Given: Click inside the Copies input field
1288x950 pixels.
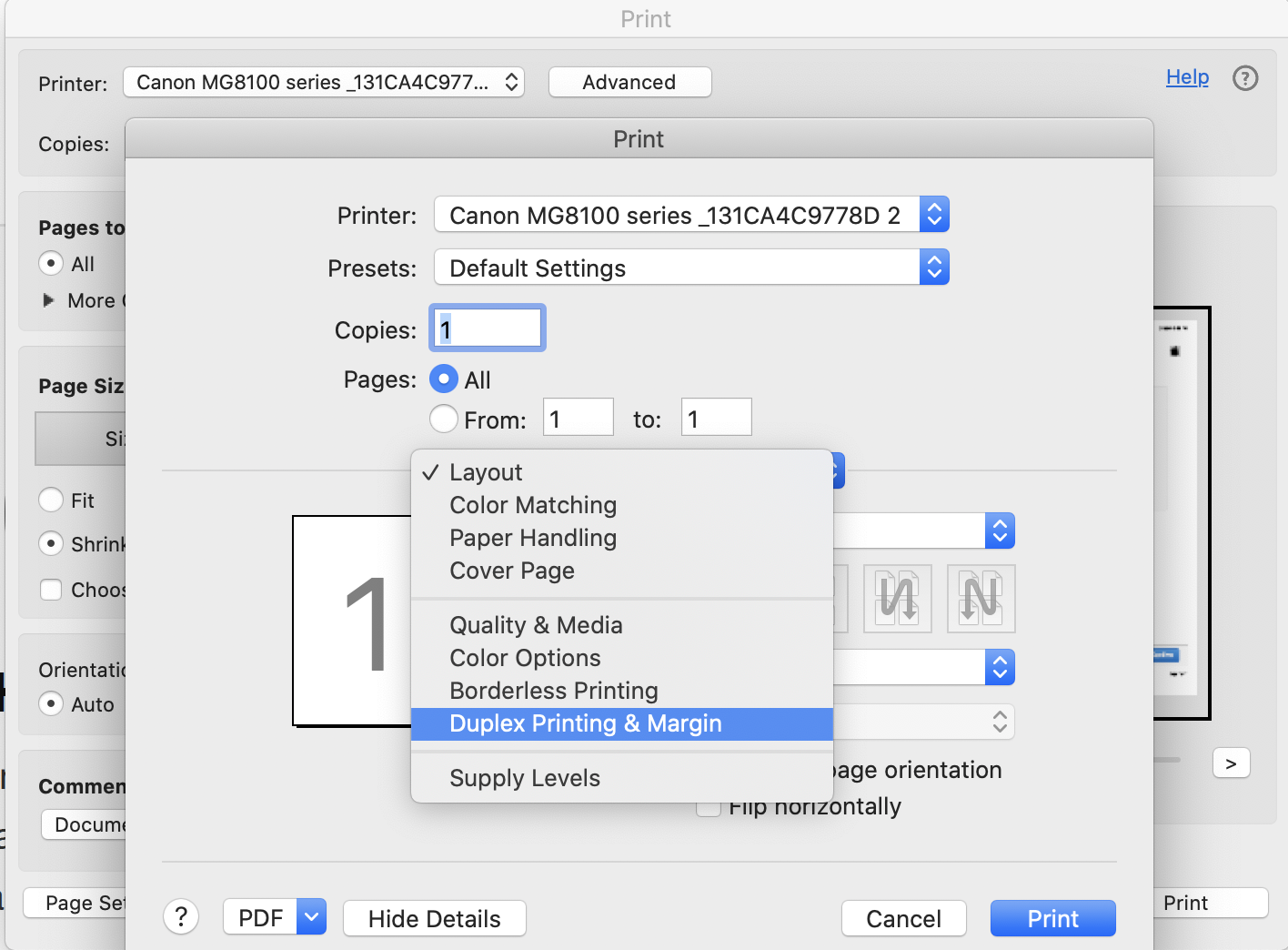Looking at the screenshot, I should [x=487, y=328].
